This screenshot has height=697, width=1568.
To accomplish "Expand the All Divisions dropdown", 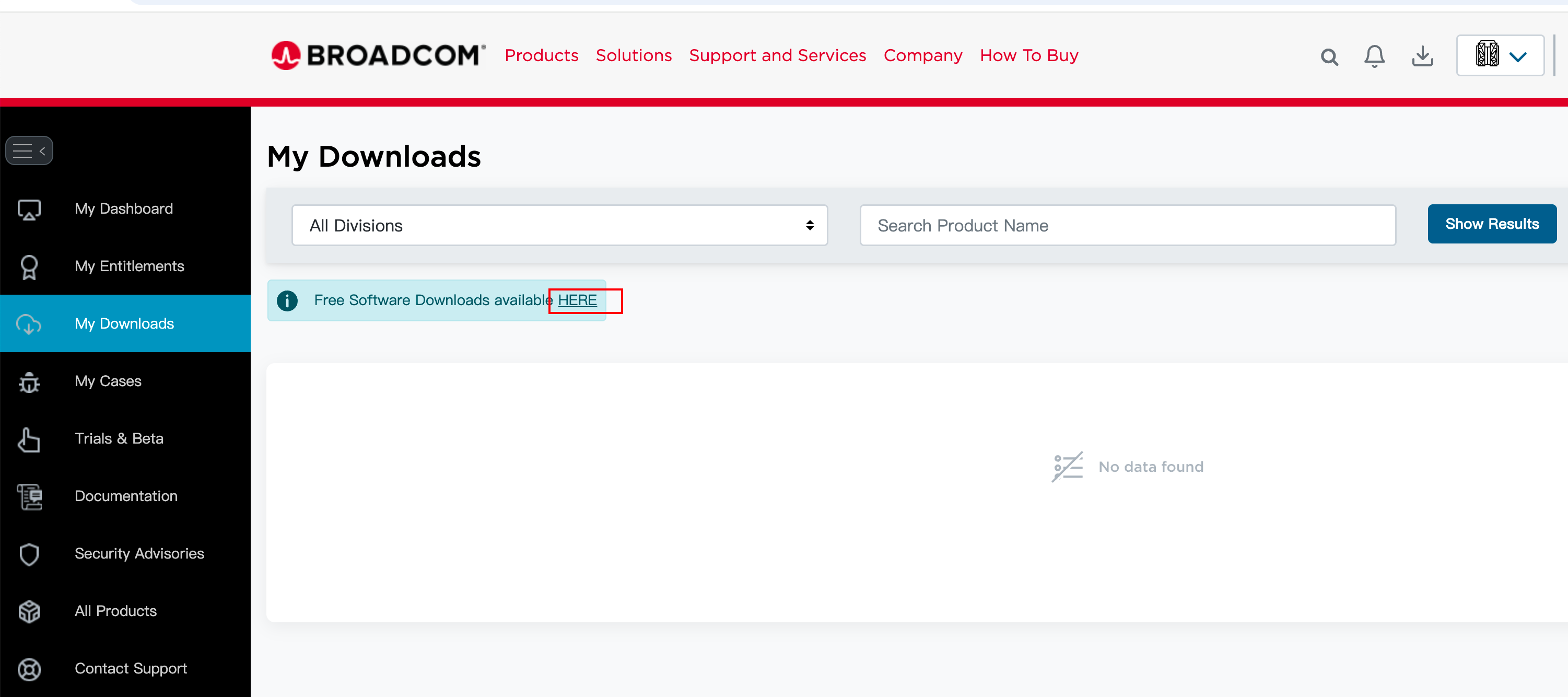I will pyautogui.click(x=559, y=225).
